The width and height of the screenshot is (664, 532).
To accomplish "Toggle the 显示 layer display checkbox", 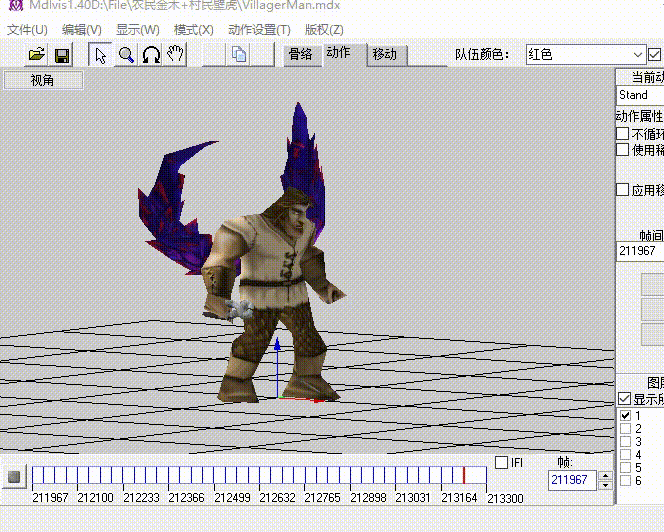I will pos(625,399).
